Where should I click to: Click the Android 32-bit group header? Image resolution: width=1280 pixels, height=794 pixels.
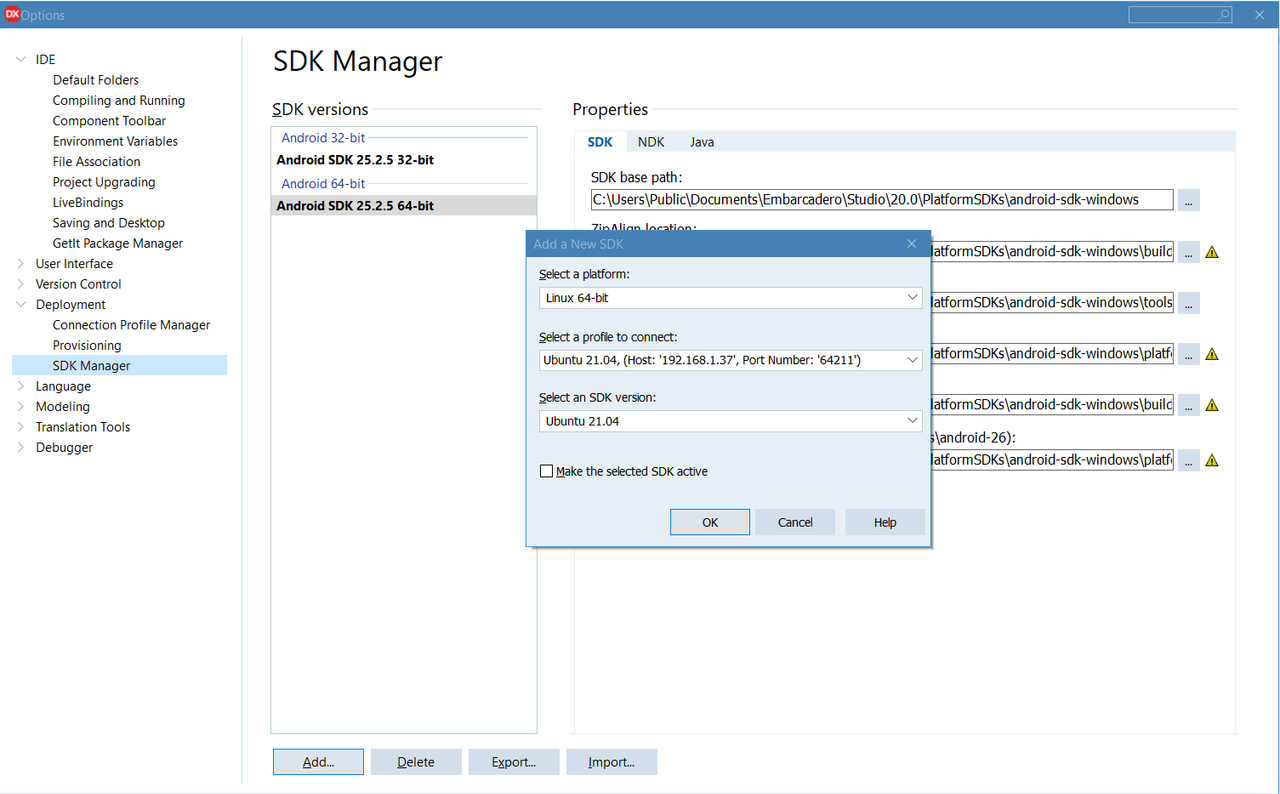coord(323,138)
